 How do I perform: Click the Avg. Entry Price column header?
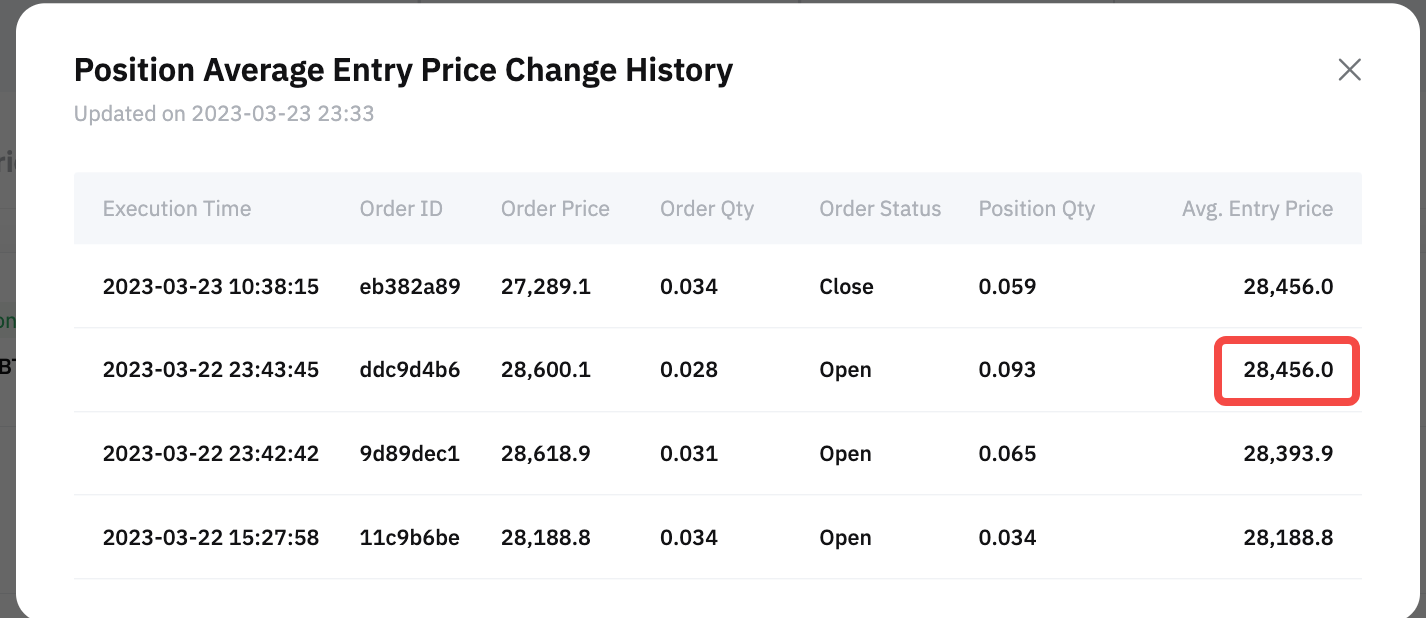[x=1257, y=209]
